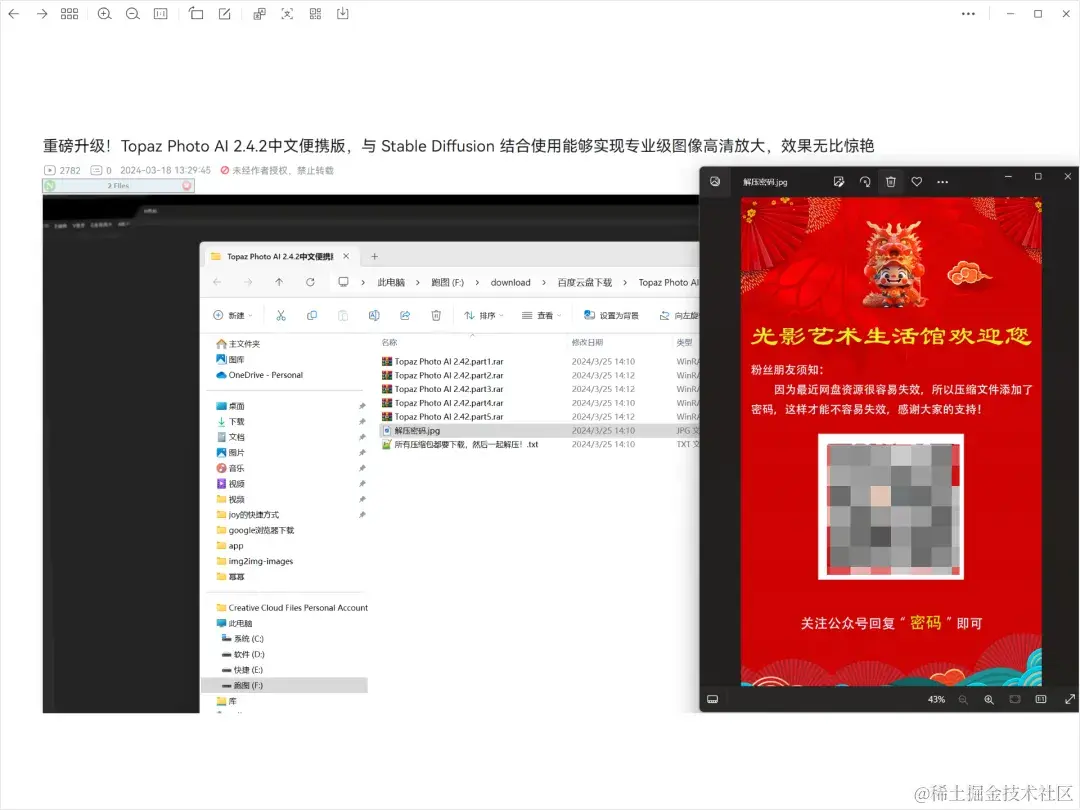The width and height of the screenshot is (1080, 810).
Task: Open Creative Cloud Files Personal Account
Action: tap(292, 608)
